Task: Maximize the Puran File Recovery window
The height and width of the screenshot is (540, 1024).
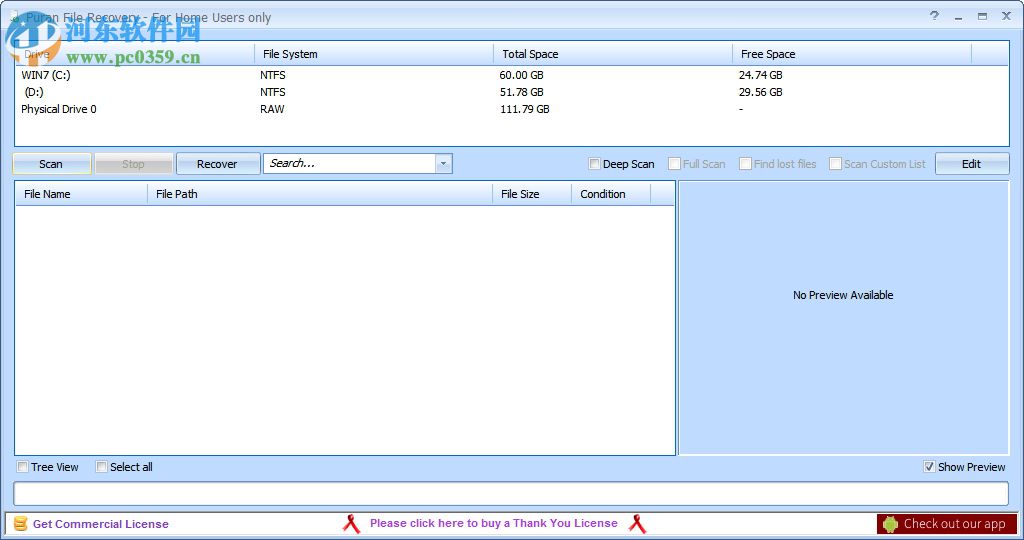Action: pyautogui.click(x=982, y=16)
